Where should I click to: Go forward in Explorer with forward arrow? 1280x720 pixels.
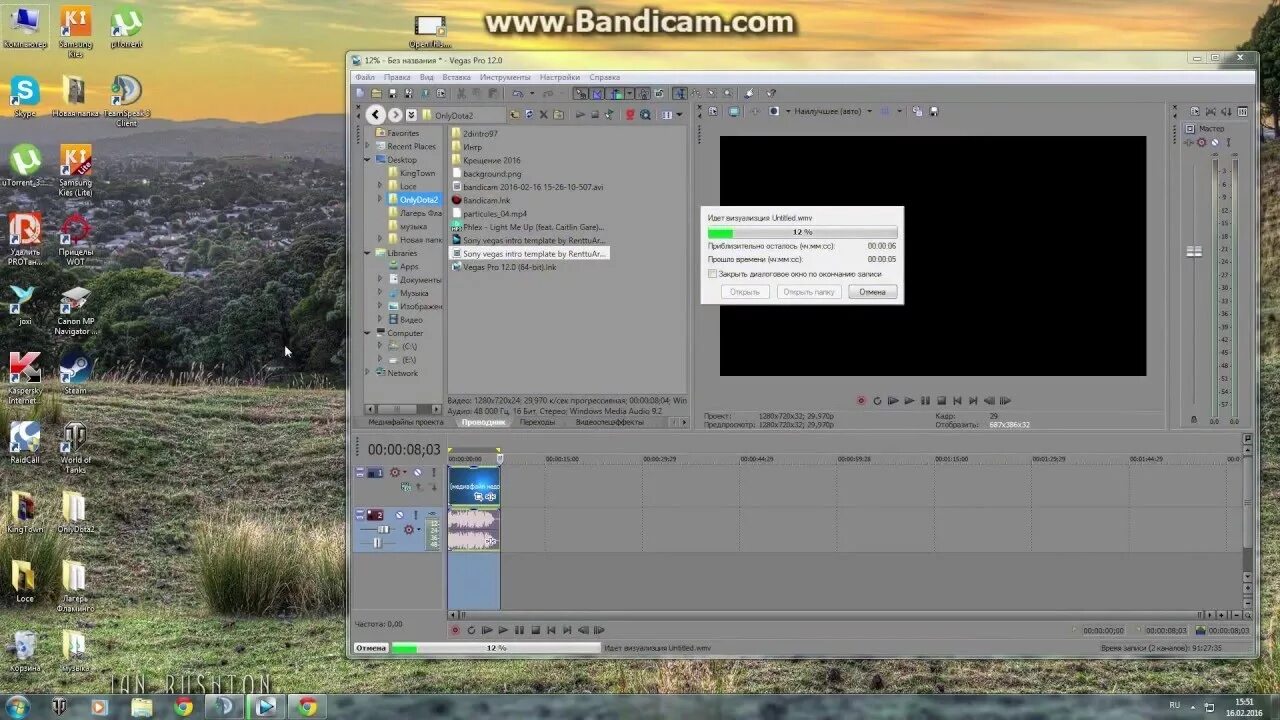(x=395, y=115)
